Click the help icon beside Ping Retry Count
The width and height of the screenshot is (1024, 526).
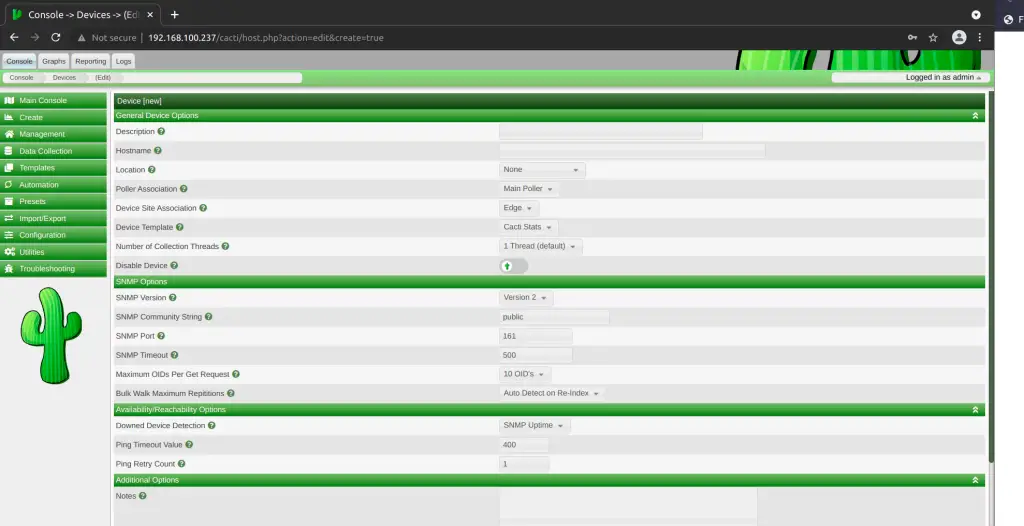[x=182, y=464]
